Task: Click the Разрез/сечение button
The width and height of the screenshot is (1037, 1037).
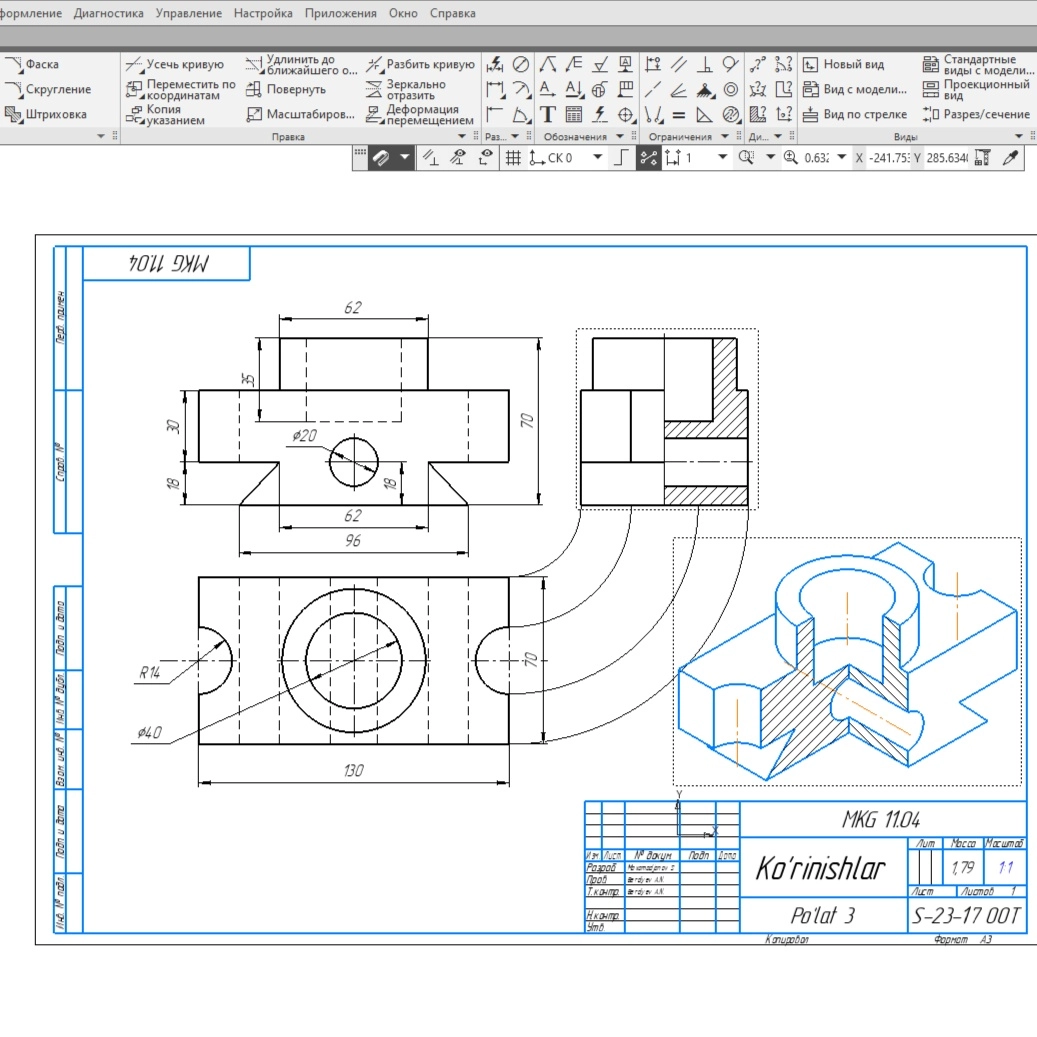Action: tap(975, 115)
